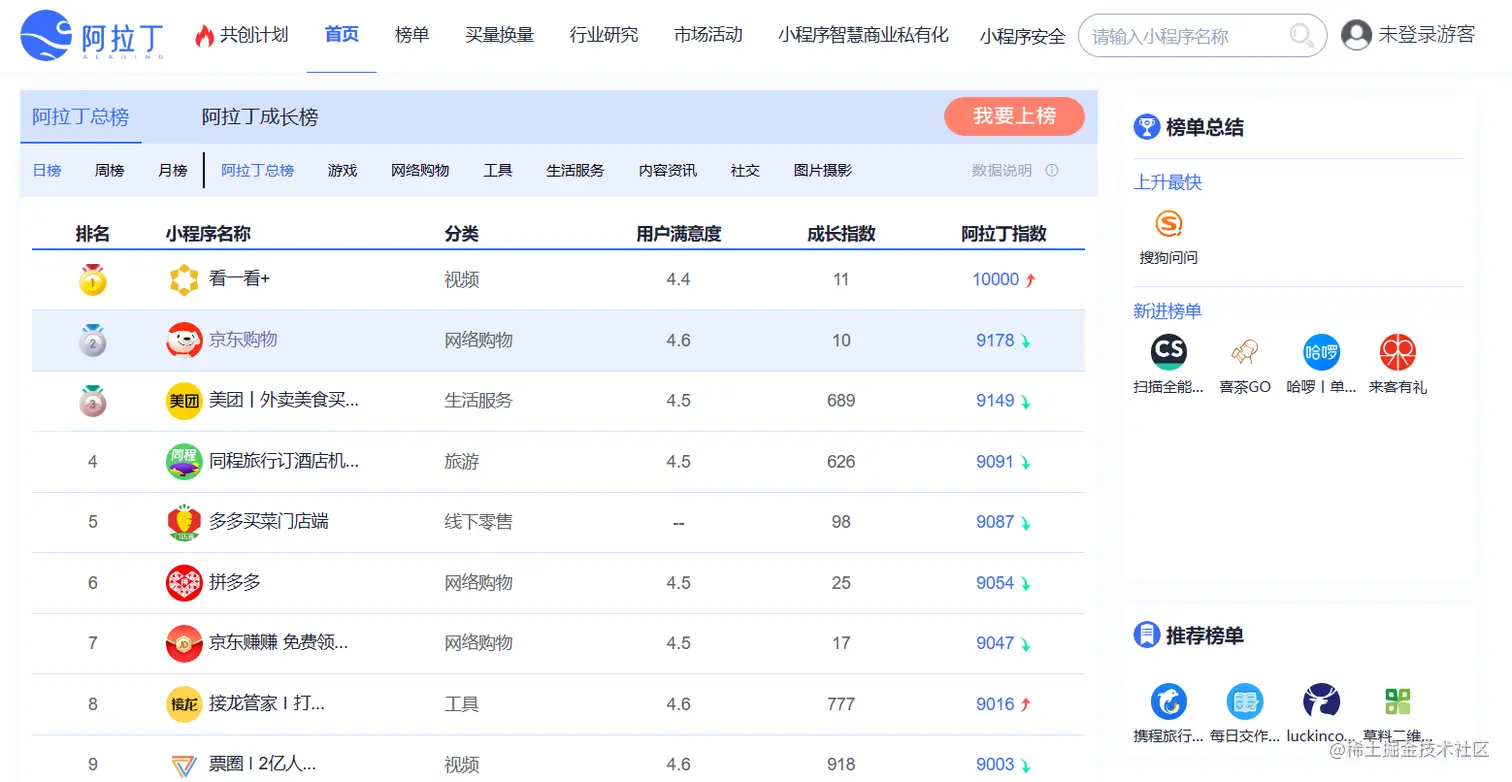Click the 阿拉丁指数 column header
1512x782 pixels.
point(1004,234)
